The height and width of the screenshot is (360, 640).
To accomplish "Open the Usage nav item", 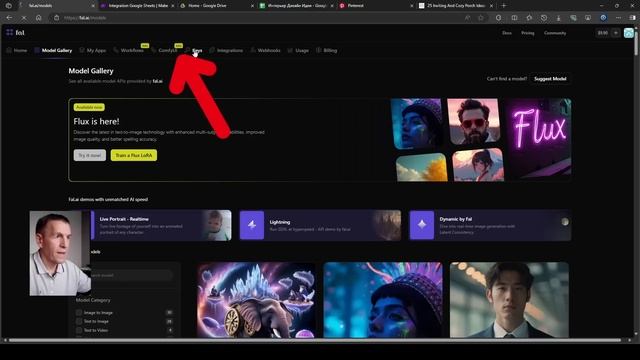I will click(x=298, y=50).
